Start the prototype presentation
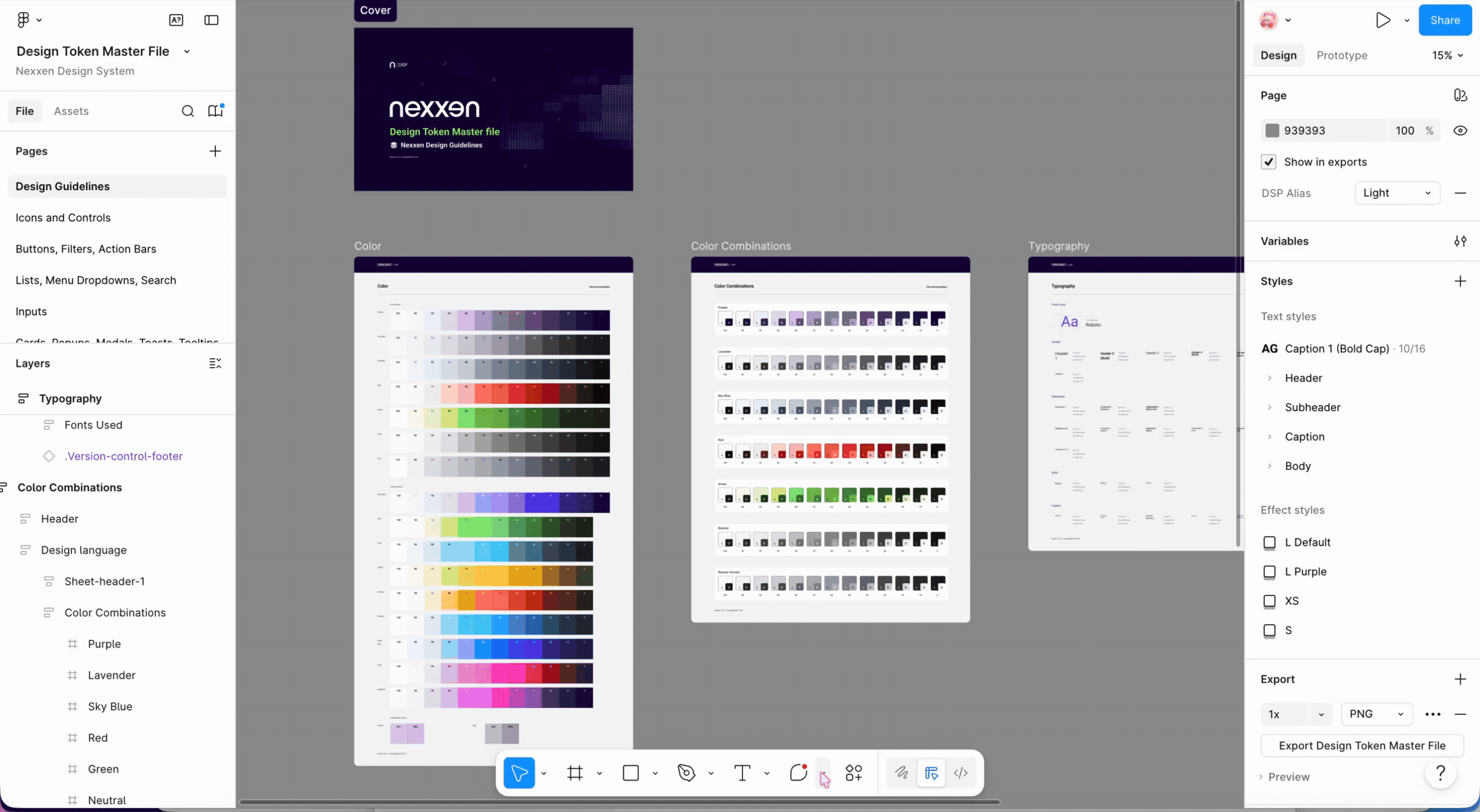The height and width of the screenshot is (812, 1480). (1384, 20)
